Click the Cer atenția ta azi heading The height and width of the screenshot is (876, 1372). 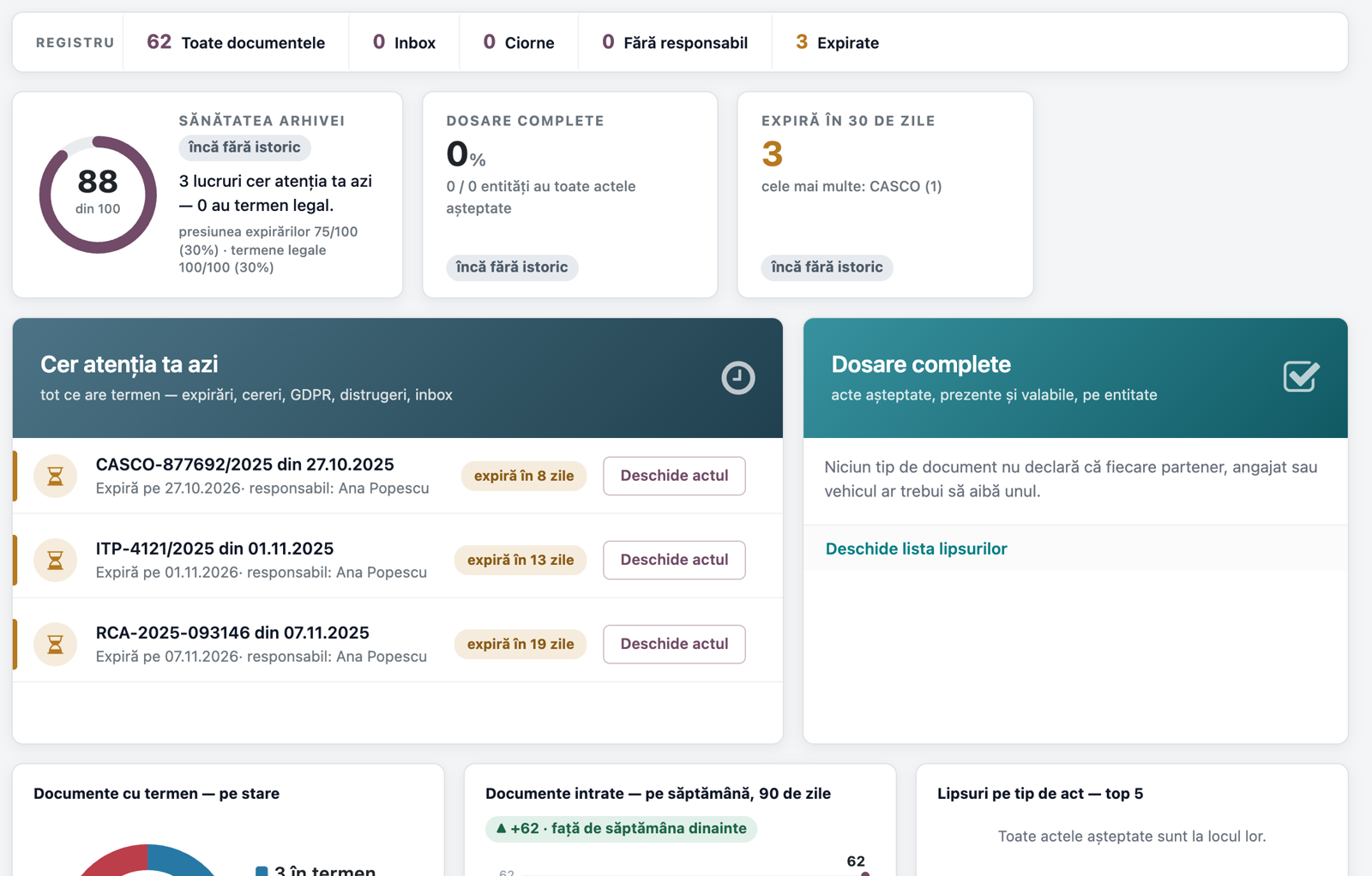tap(129, 364)
